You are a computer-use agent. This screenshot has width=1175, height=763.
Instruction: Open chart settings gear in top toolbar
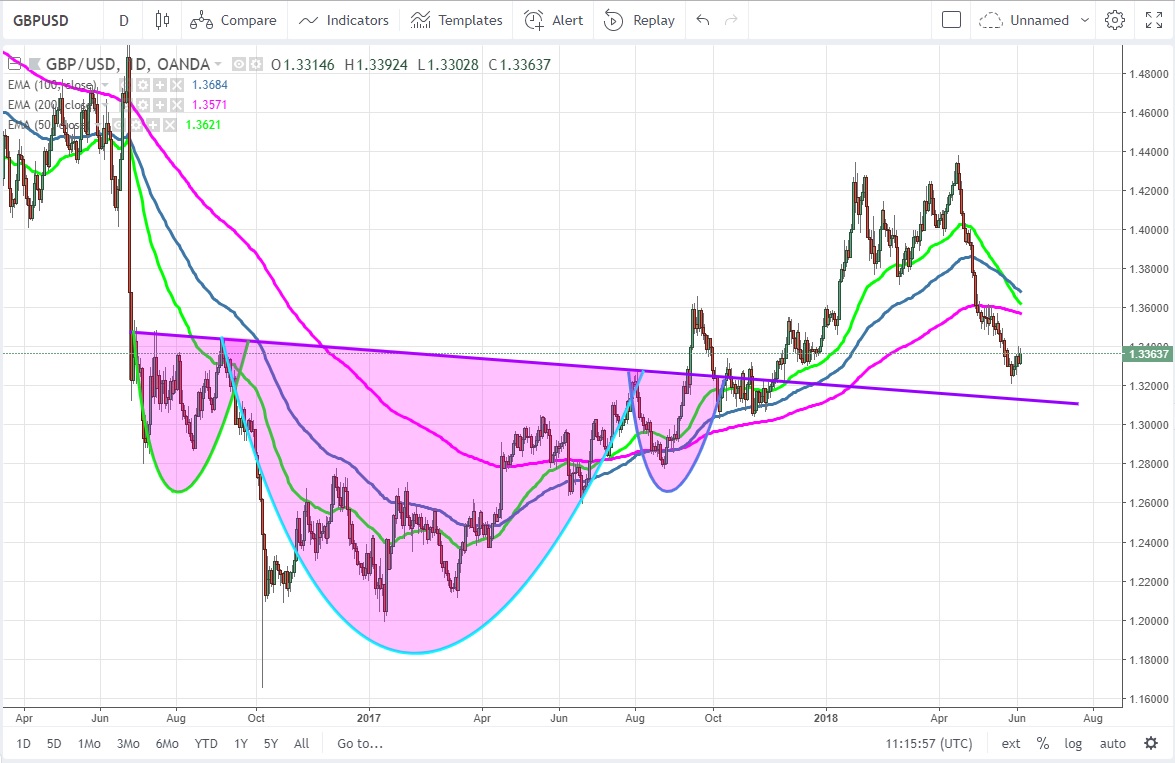tap(1115, 20)
